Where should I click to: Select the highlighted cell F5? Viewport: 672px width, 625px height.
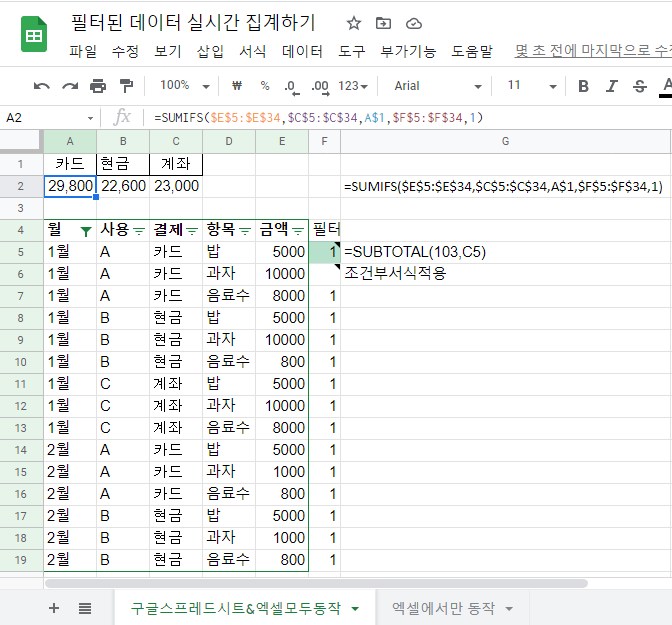324,252
